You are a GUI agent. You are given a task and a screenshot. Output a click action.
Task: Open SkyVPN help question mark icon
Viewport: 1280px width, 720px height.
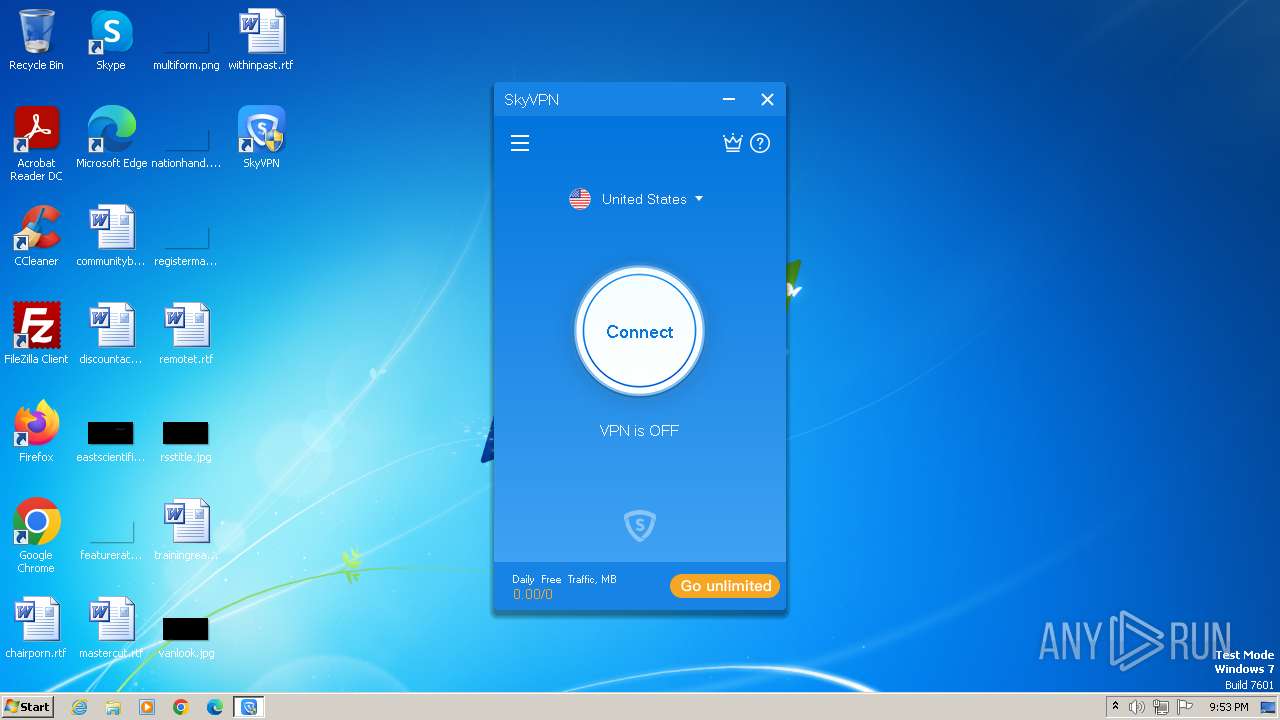click(760, 143)
